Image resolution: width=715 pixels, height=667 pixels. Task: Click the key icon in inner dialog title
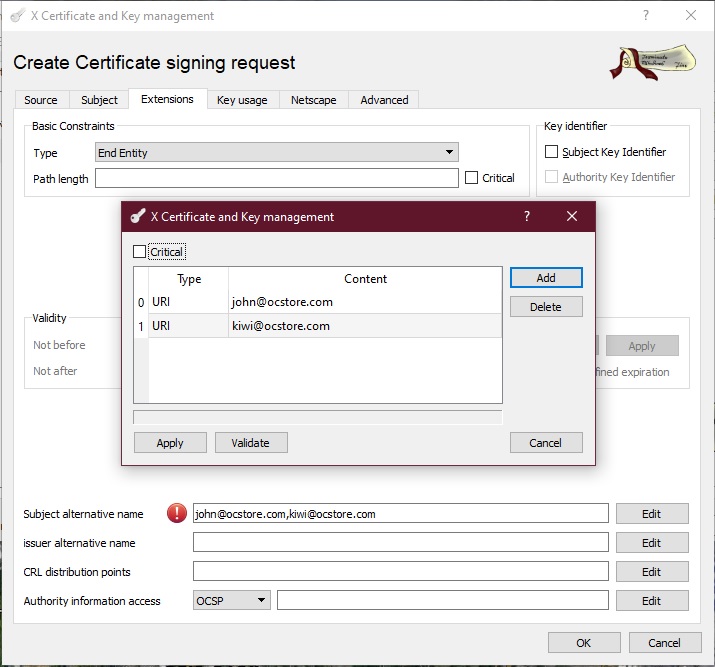point(136,216)
